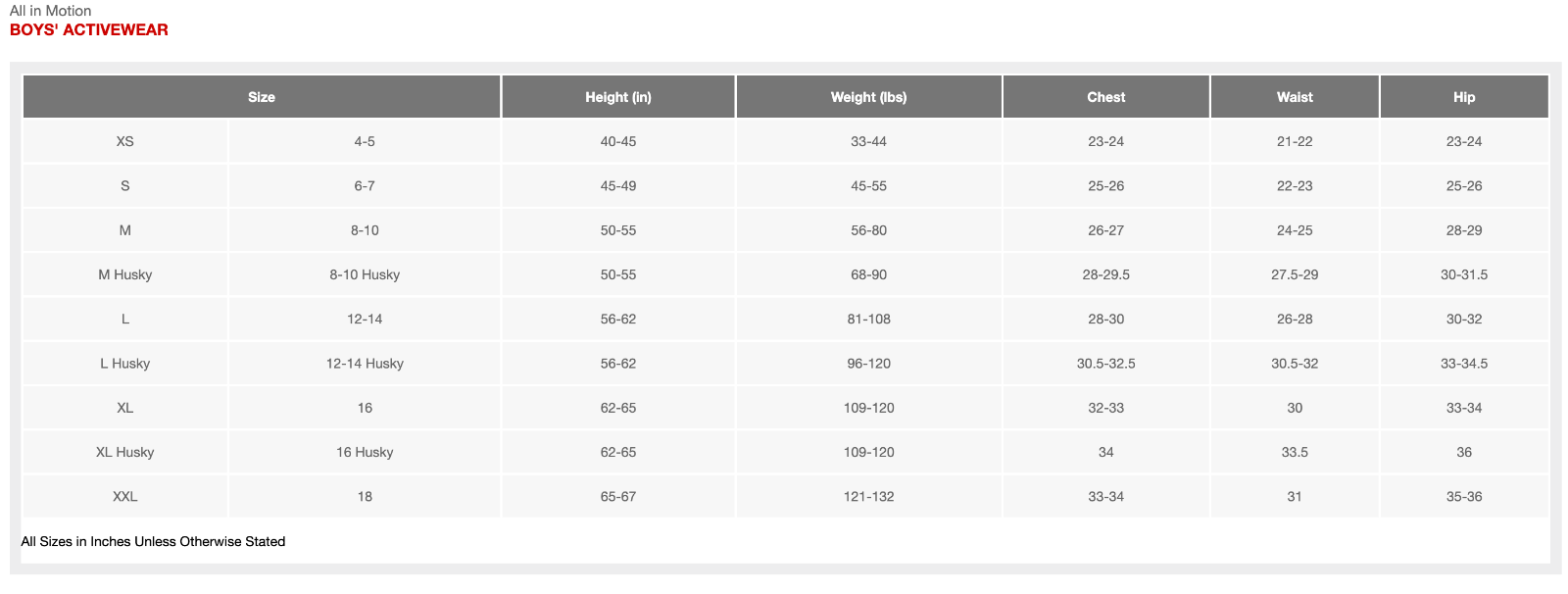Click the Weight (lbs) column header
The height and width of the screenshot is (594, 1568).
pos(868,97)
